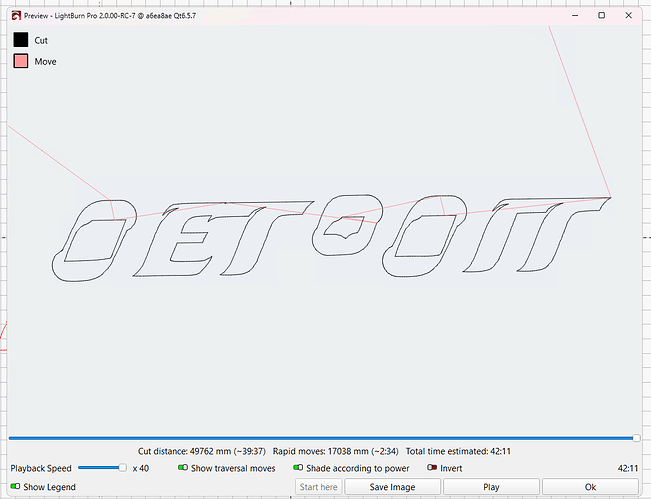This screenshot has height=499, width=651.
Task: Click the 42:11 elapsed time label
Action: coord(628,468)
